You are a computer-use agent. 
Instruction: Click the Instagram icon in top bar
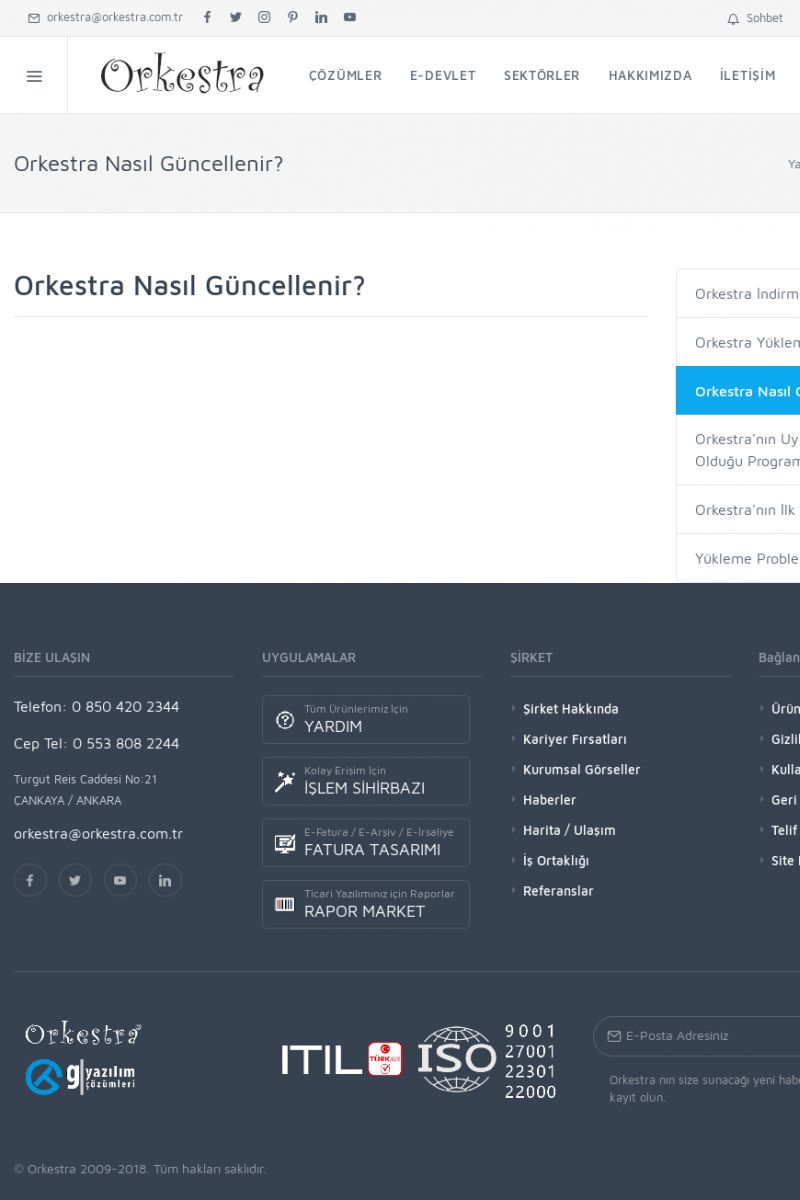(264, 17)
